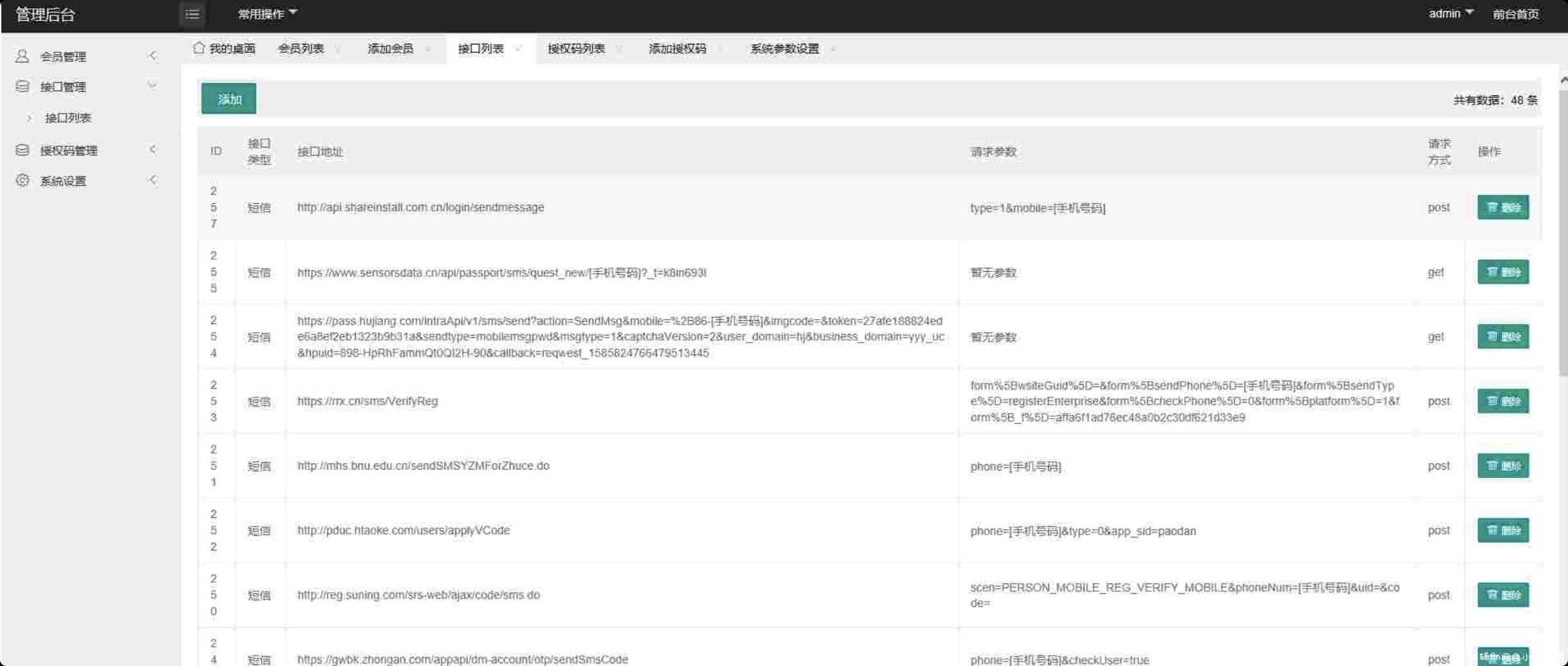The image size is (1568, 666).
Task: Click the sensorsdata.cn quest_new URL cell
Action: (x=501, y=272)
